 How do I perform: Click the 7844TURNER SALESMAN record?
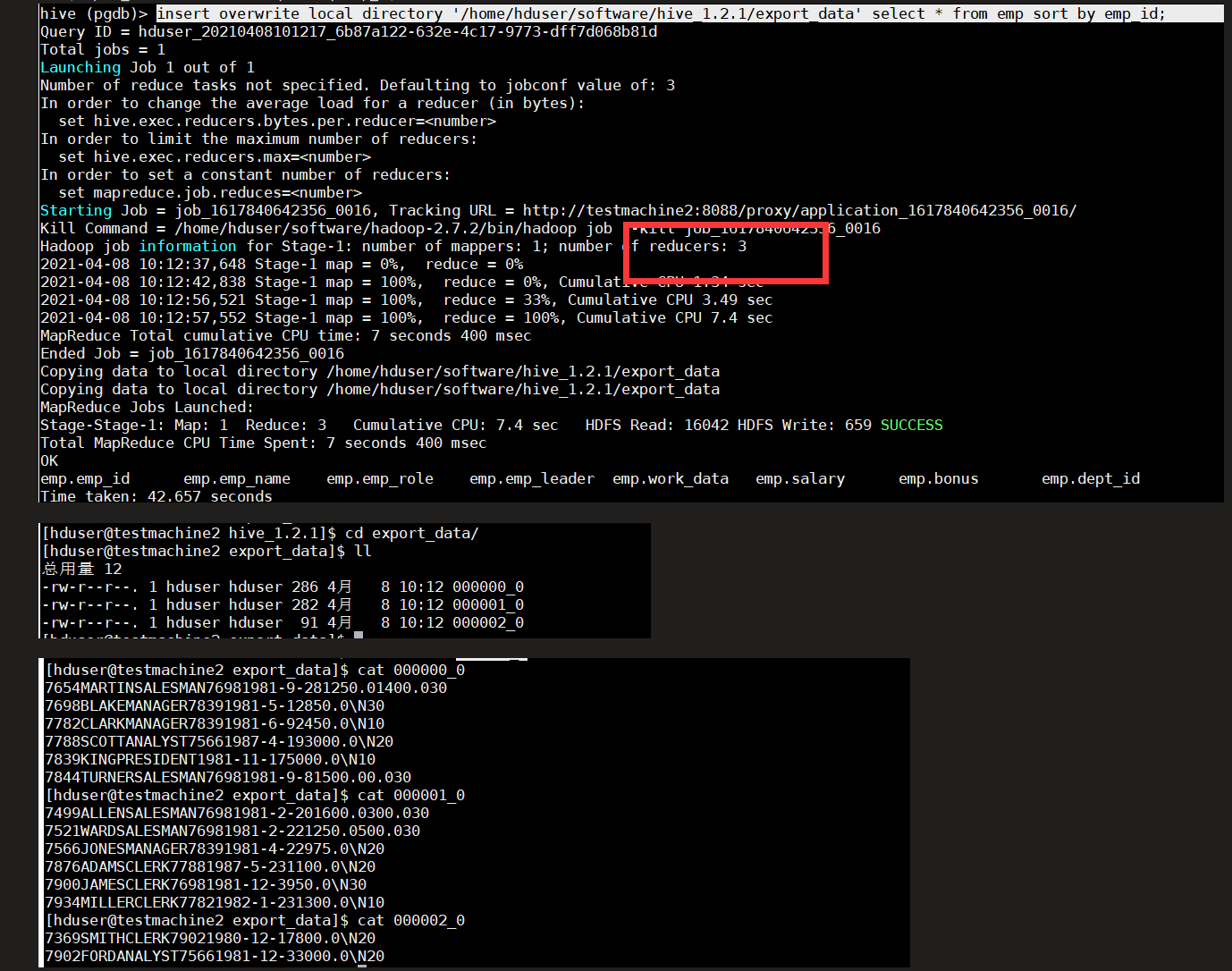click(228, 777)
